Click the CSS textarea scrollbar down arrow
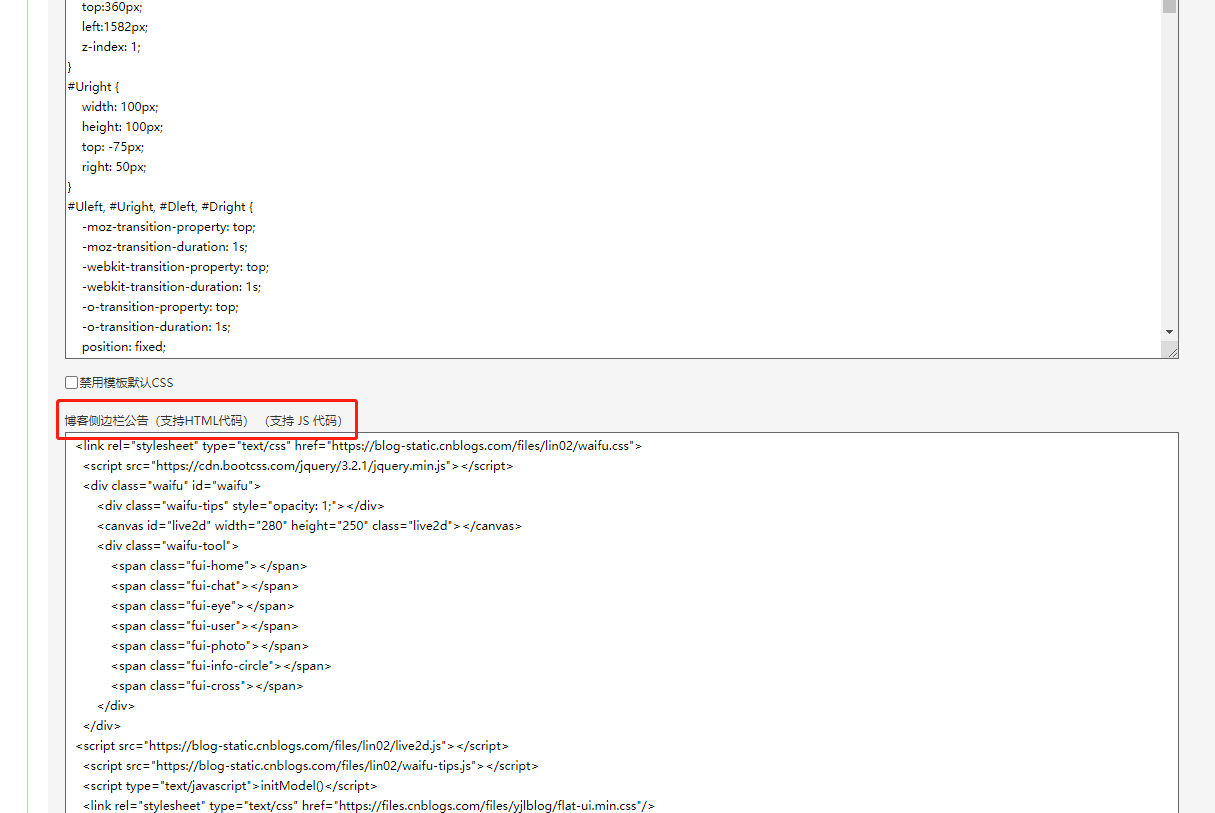This screenshot has height=813, width=1215. [x=1169, y=331]
